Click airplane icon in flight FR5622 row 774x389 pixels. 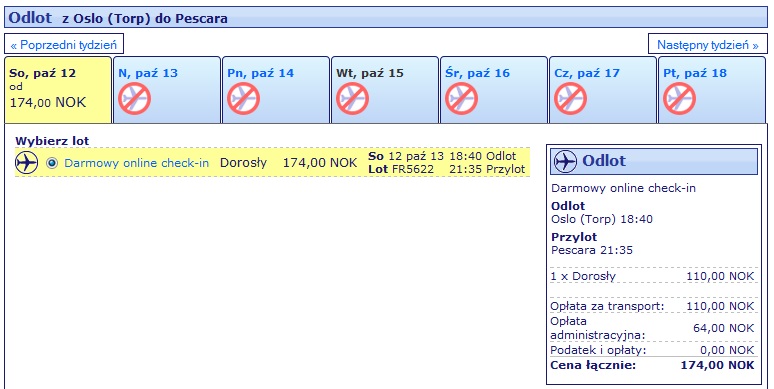(x=27, y=162)
